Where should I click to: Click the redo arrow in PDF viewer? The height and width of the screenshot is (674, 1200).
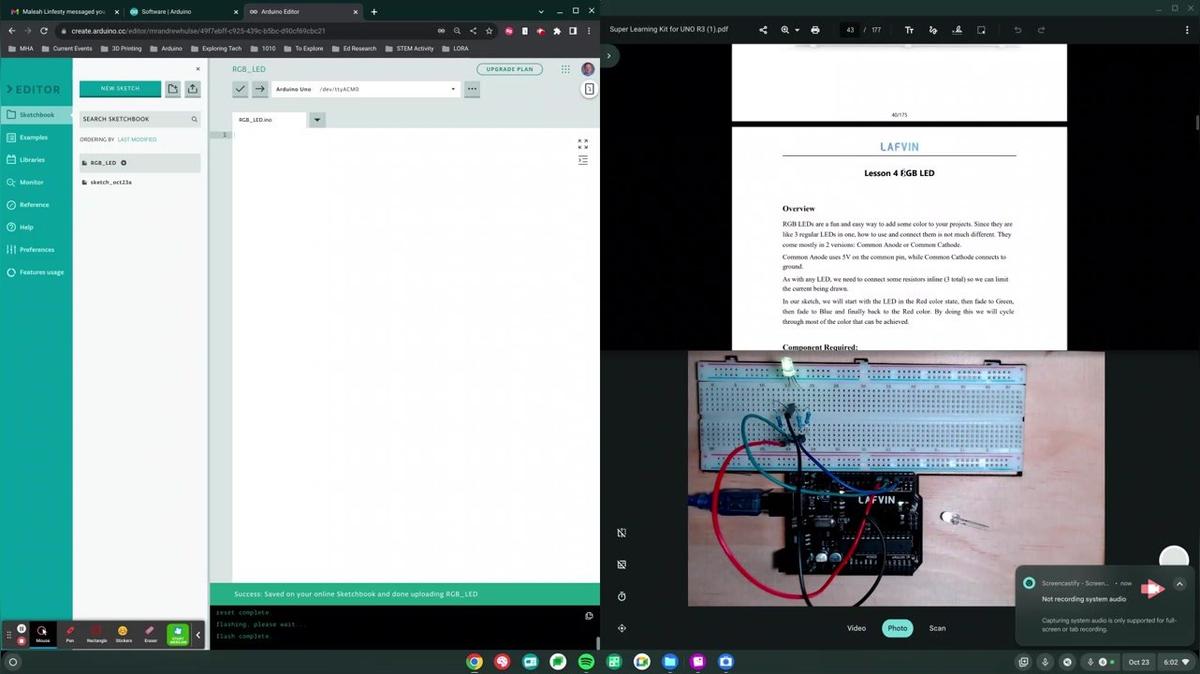(1041, 30)
